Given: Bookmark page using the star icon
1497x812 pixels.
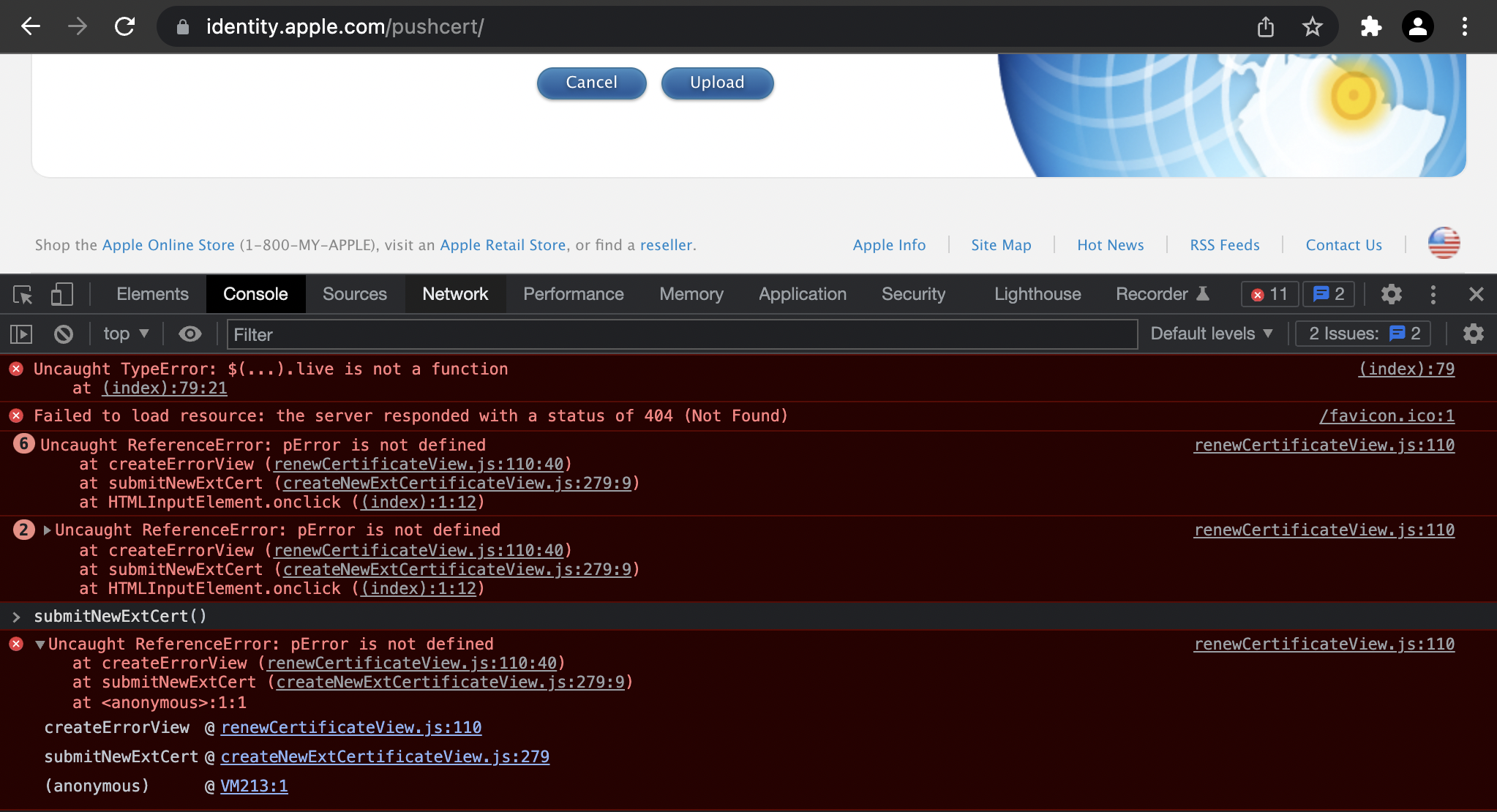Looking at the screenshot, I should coord(1313,27).
